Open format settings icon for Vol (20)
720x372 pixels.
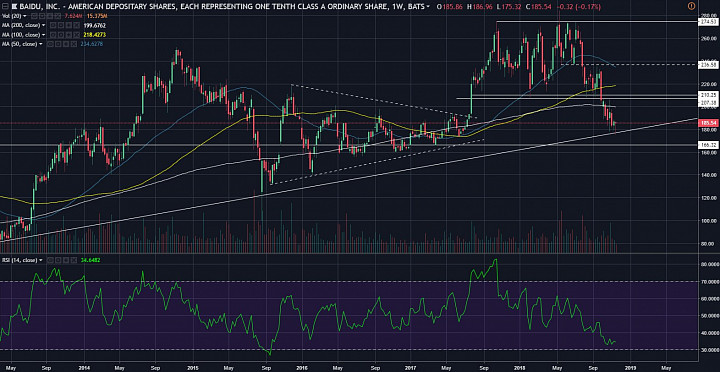pyautogui.click(x=42, y=16)
